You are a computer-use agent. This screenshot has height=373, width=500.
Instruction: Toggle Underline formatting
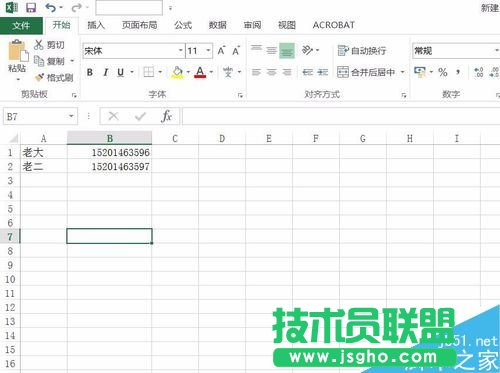pyautogui.click(x=121, y=72)
